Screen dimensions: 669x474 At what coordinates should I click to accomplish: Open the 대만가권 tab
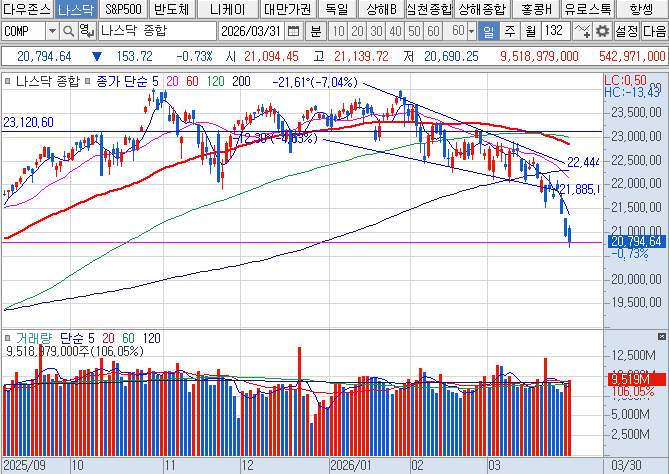coord(288,9)
